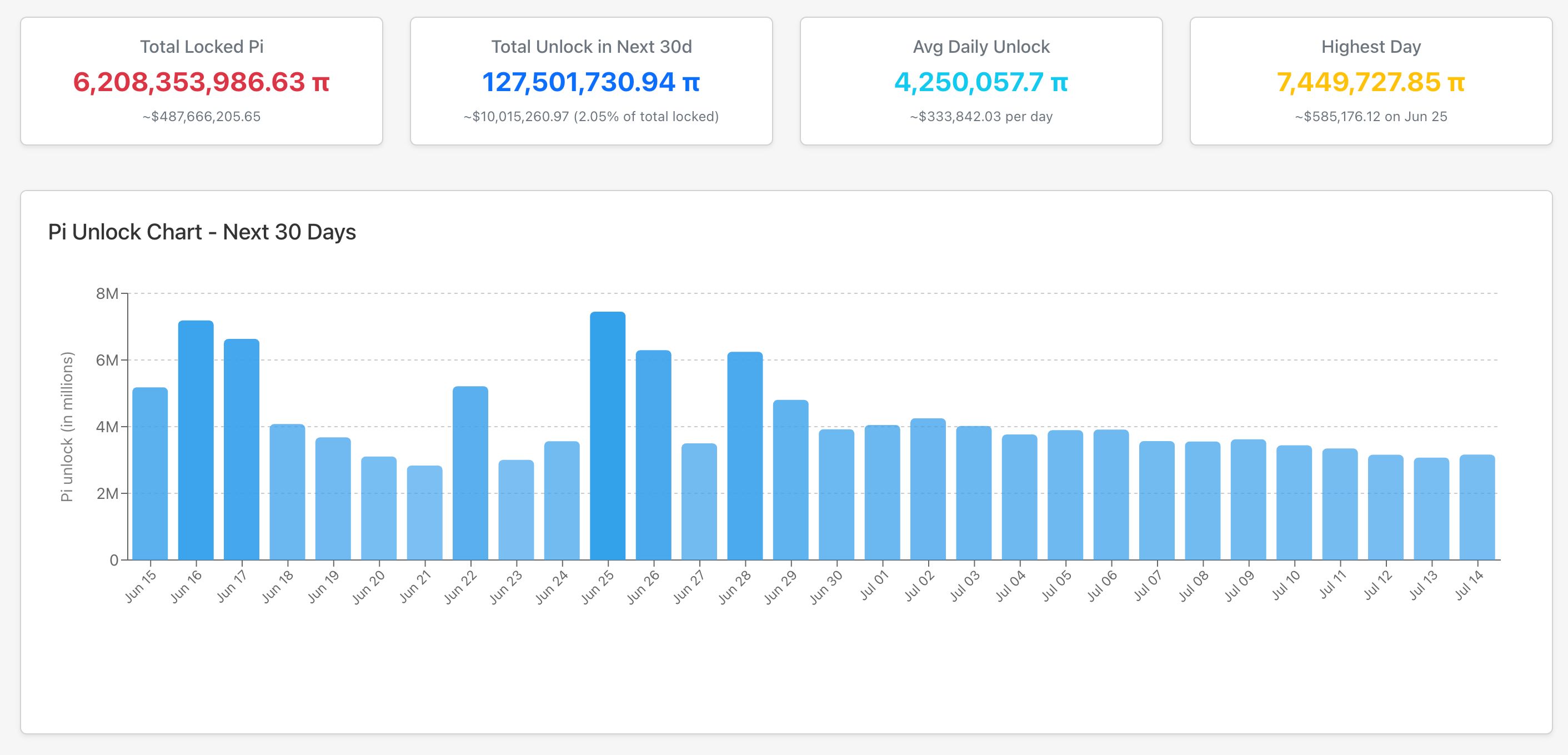Select the Jun 16 bar in chart

[196, 440]
